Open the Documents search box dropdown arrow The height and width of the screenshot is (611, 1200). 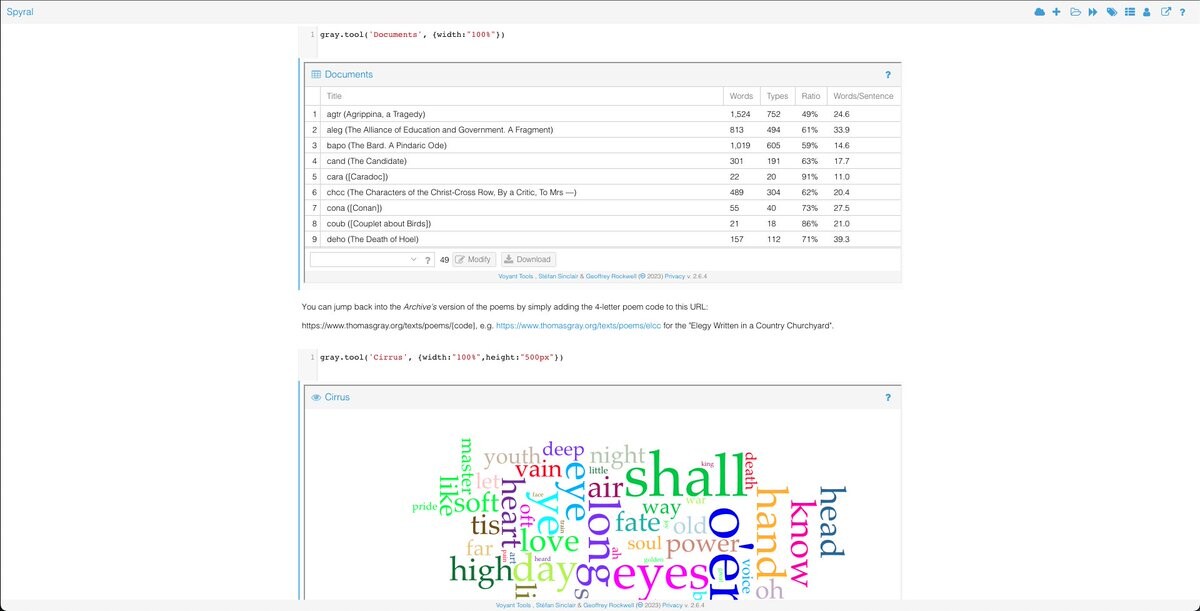[413, 259]
